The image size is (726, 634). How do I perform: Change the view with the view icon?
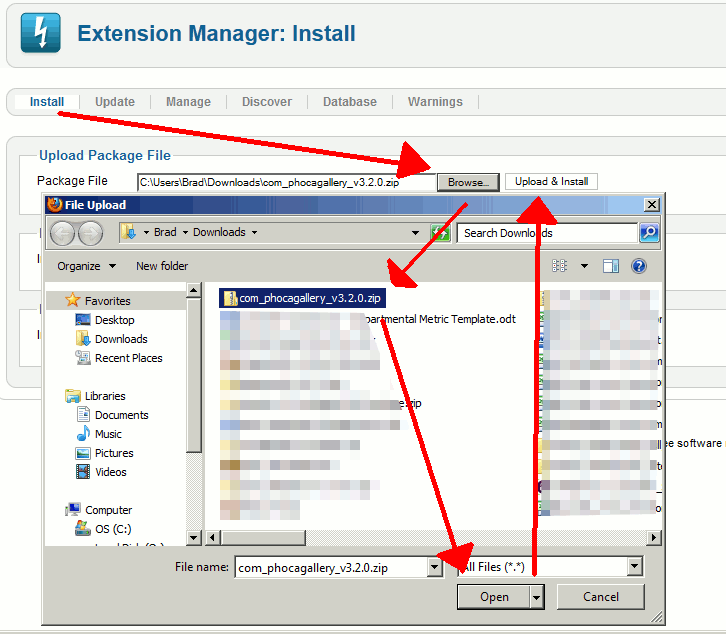coord(559,266)
